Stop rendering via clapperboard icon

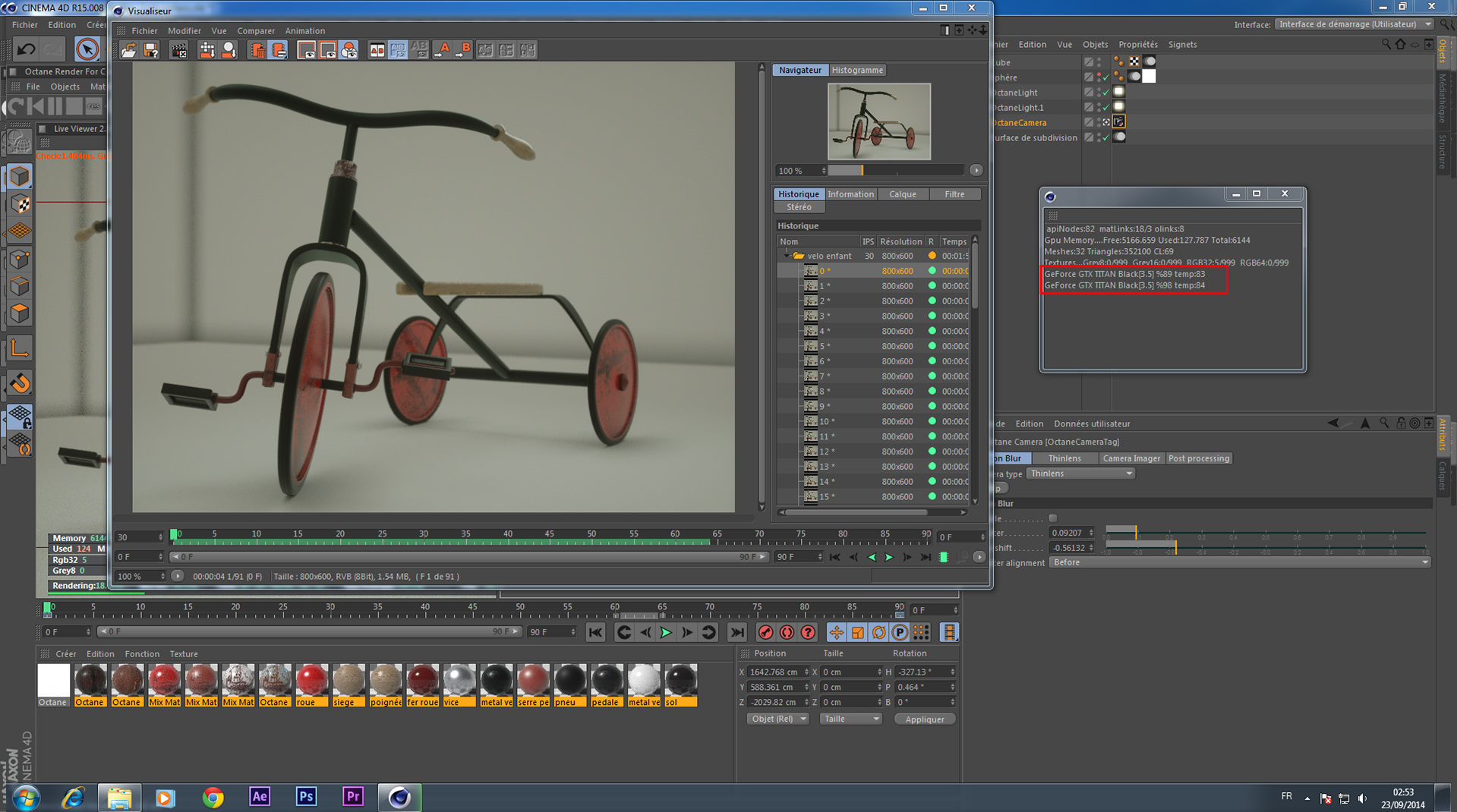tap(178, 50)
